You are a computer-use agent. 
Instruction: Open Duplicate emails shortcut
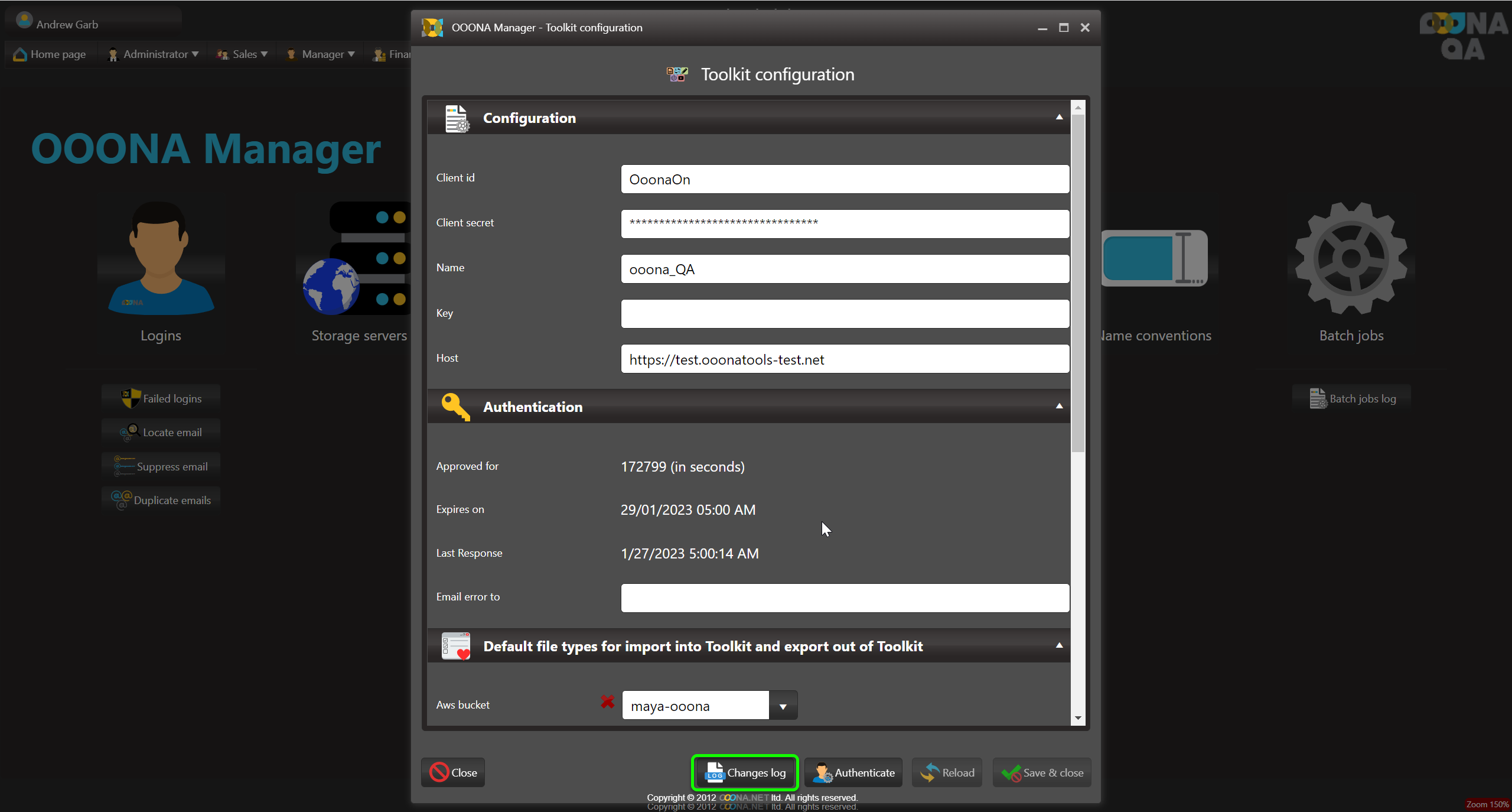click(x=161, y=500)
